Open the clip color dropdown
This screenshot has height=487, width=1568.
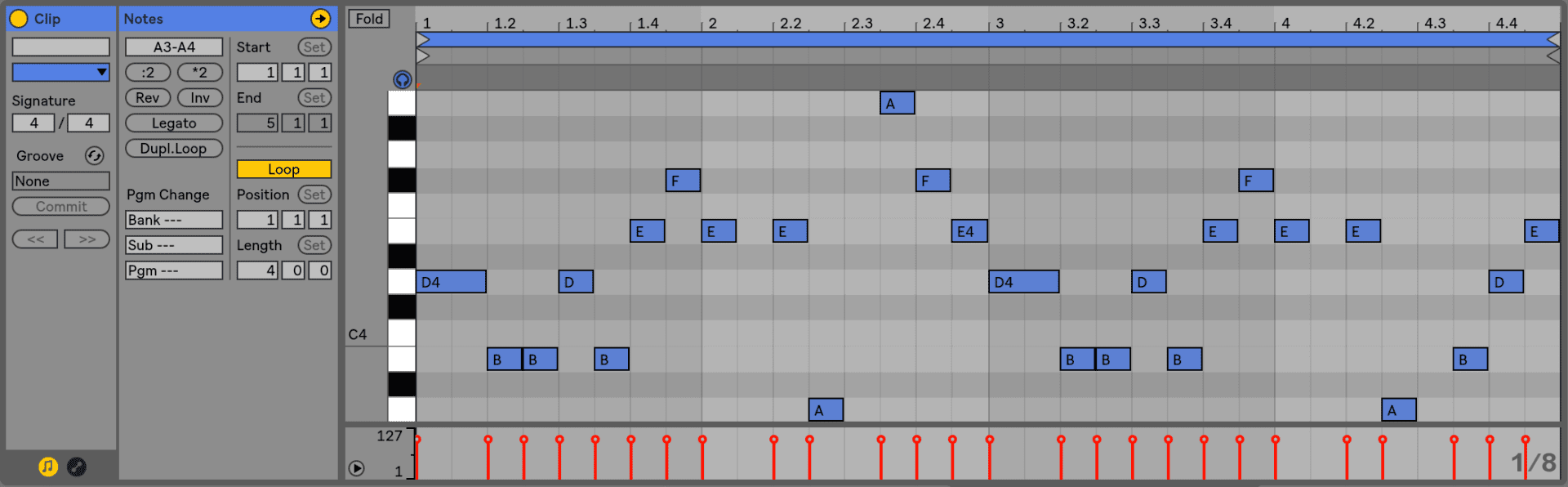point(60,72)
